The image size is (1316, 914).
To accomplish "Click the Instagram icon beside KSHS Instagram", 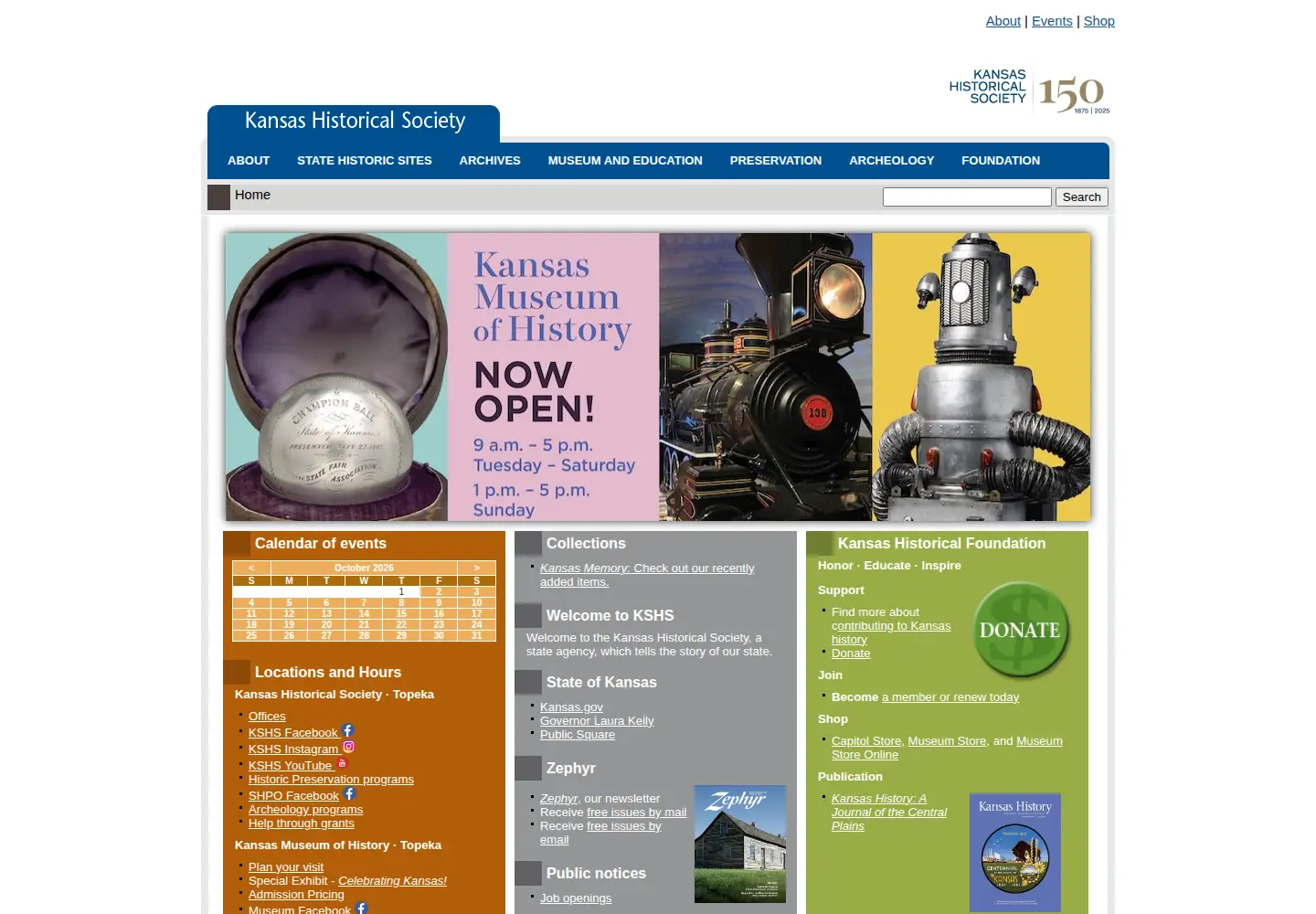I will [348, 747].
